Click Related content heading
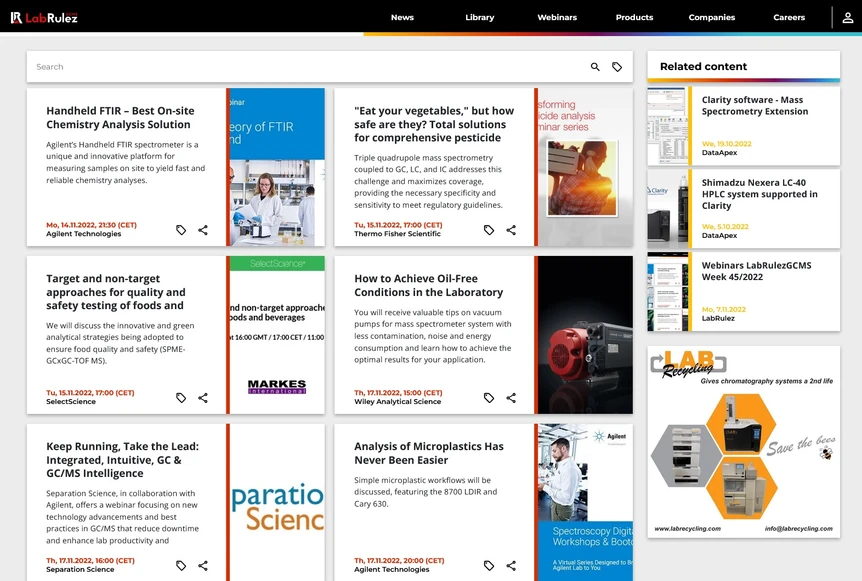Image resolution: width=862 pixels, height=581 pixels. [703, 67]
